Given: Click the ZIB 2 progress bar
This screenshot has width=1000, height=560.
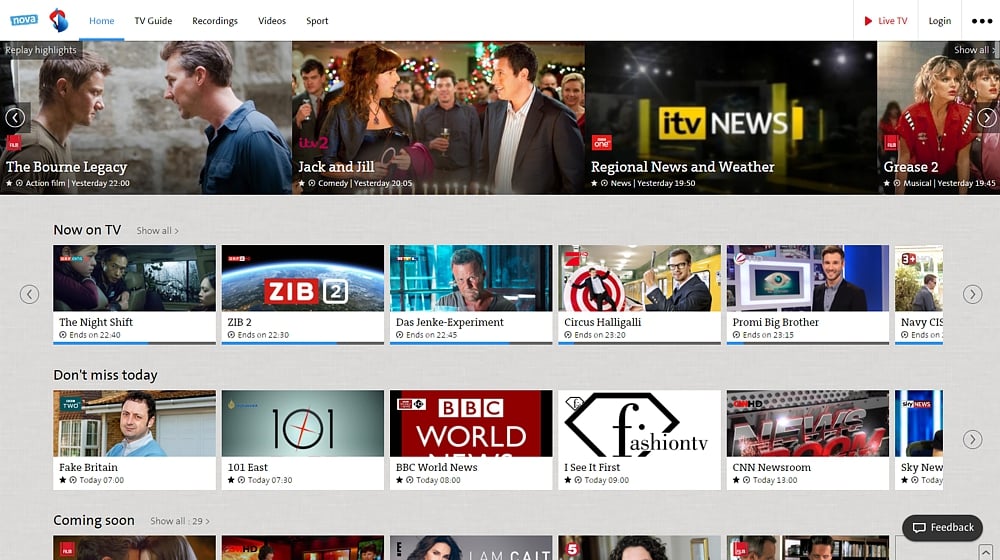Looking at the screenshot, I should [x=303, y=343].
